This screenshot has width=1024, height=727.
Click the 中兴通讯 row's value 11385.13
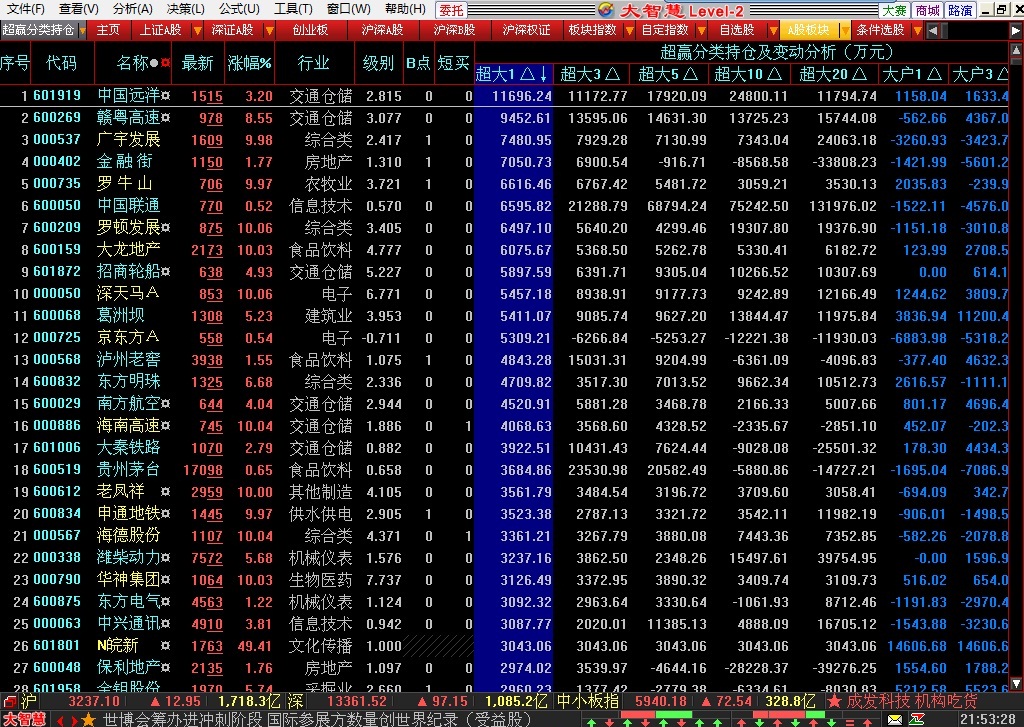[677, 624]
